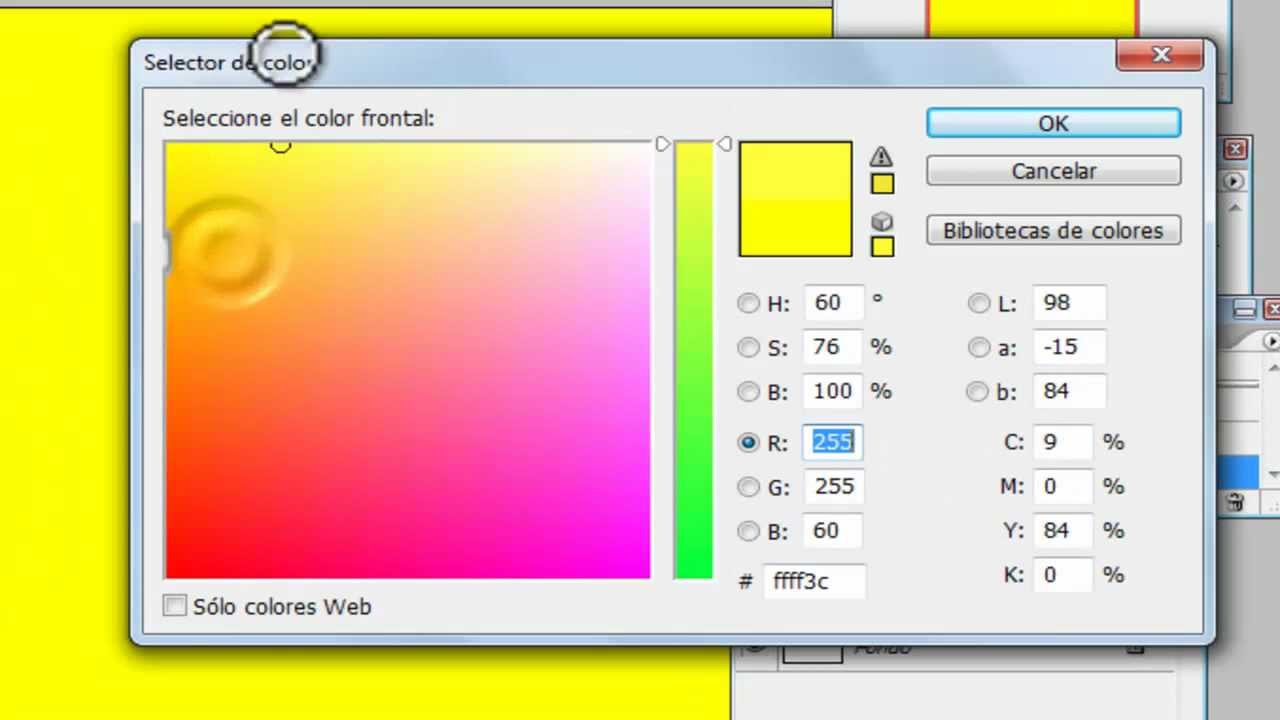Image resolution: width=1280 pixels, height=720 pixels.
Task: Click the right slider arrow handle
Action: tap(724, 144)
